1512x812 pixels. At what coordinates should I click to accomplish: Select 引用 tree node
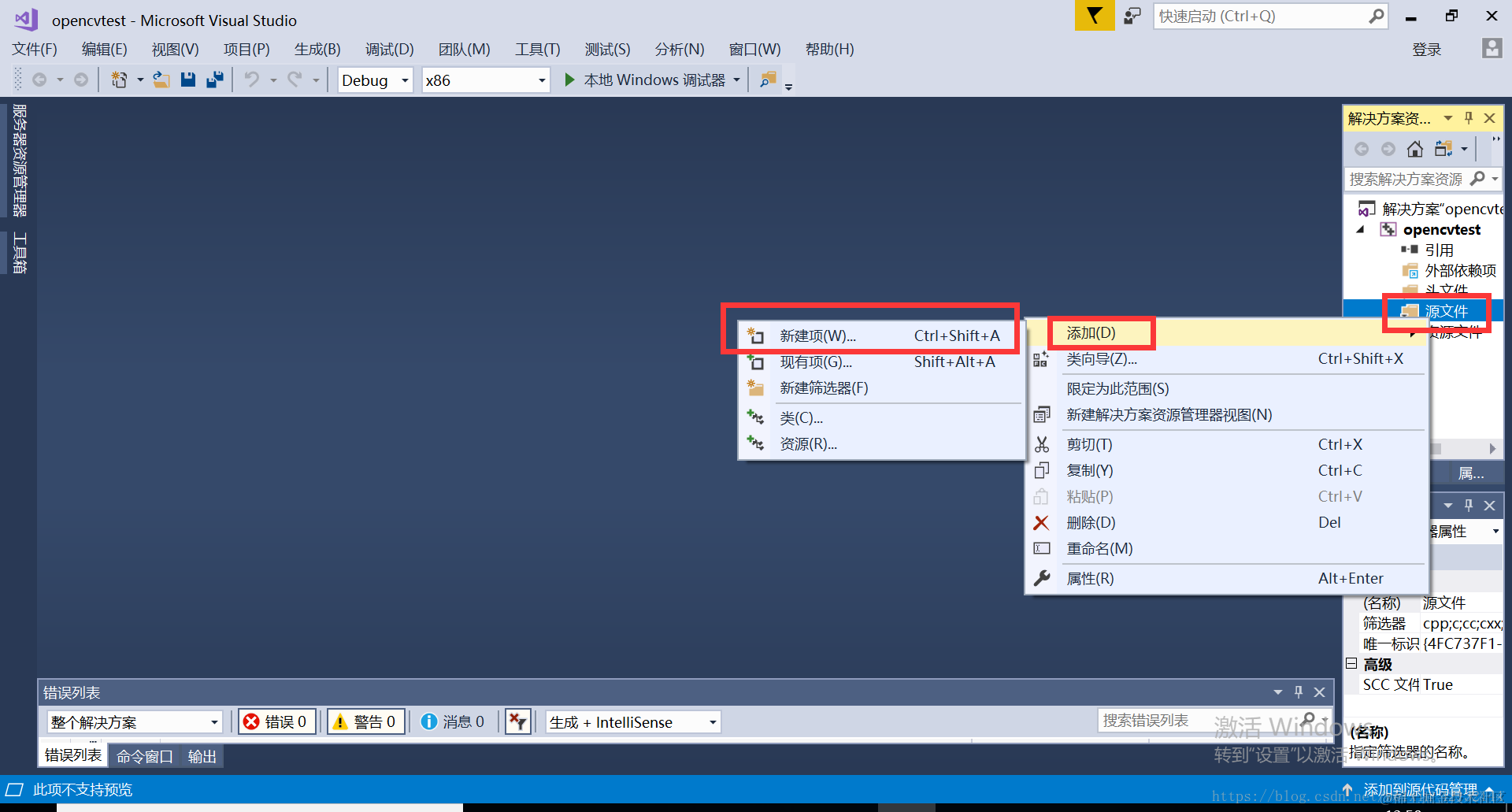click(x=1439, y=250)
